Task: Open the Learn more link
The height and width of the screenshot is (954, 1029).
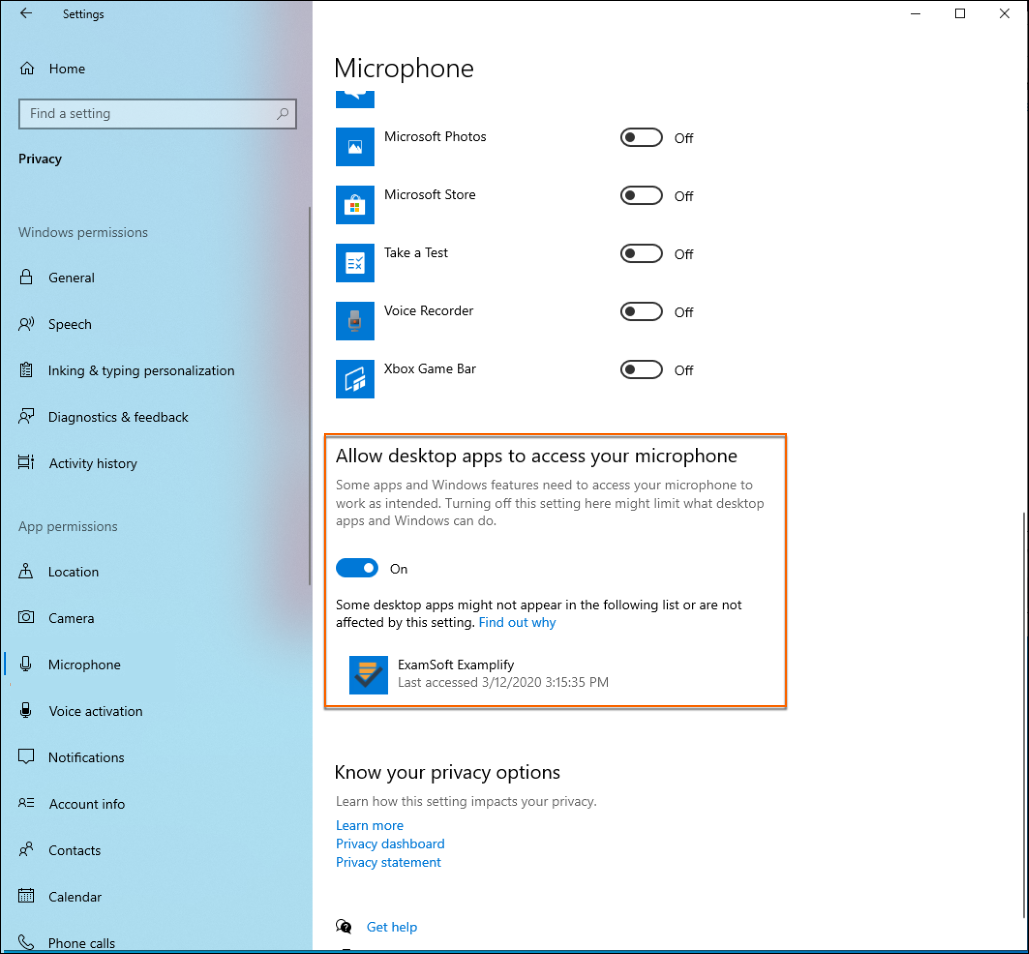Action: 369,825
